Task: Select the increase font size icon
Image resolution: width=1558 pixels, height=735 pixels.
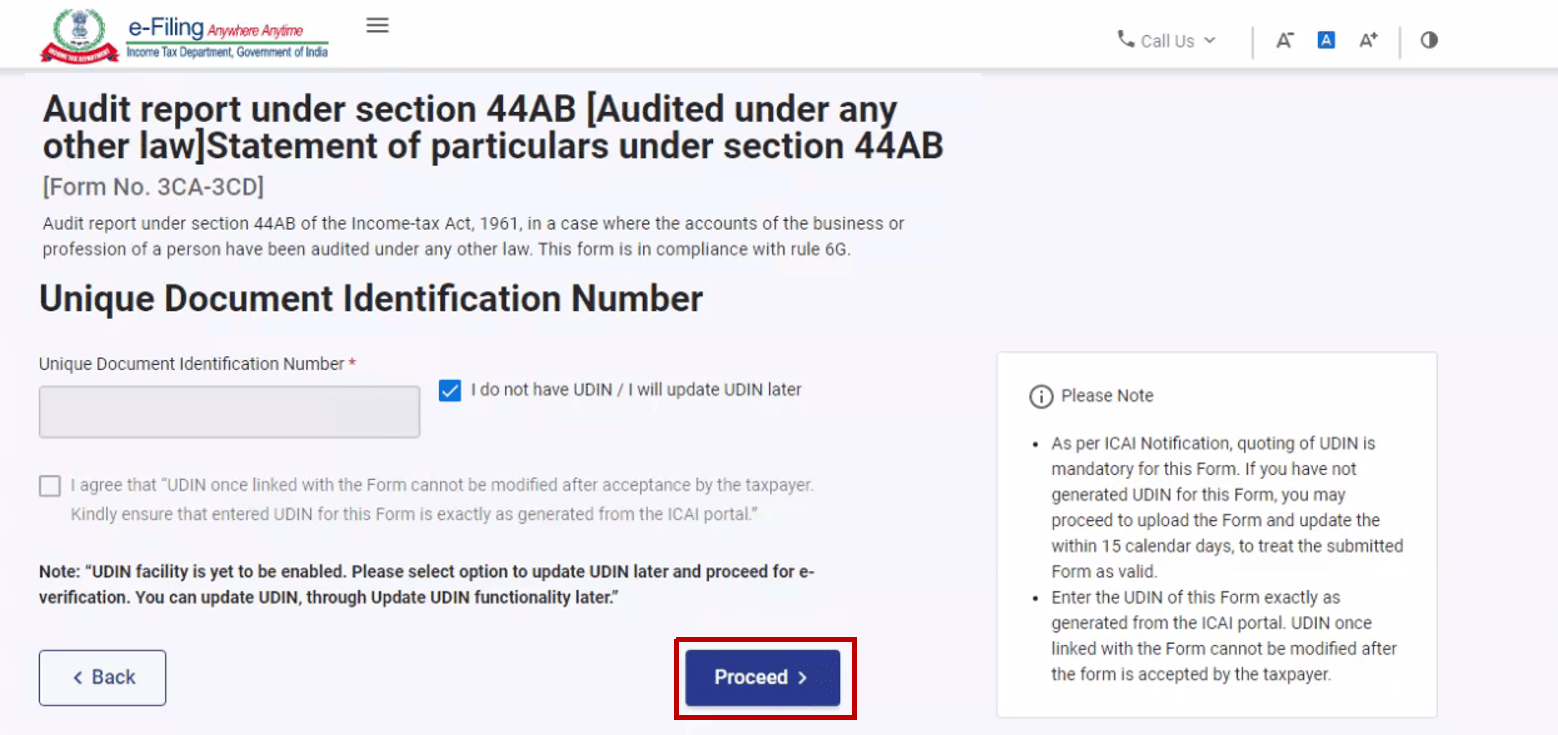Action: 1368,40
